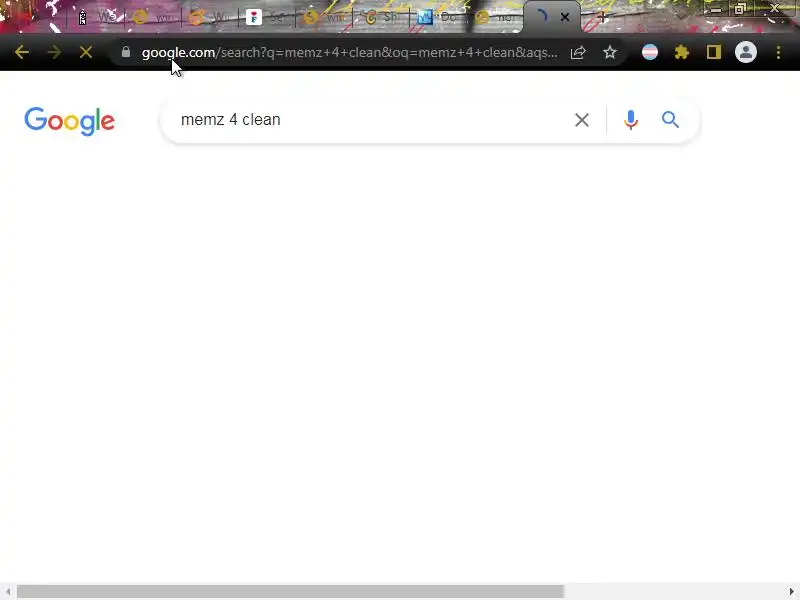The image size is (800, 600).
Task: Open Chrome three-dot menu
Action: (778, 52)
